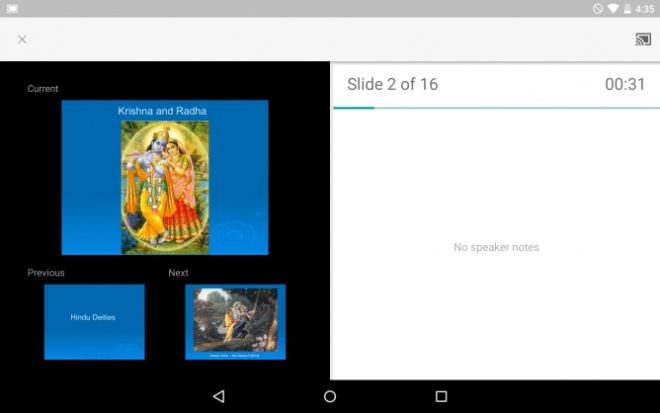This screenshot has width=660, height=413.
Task: Tap the Next label
Action: 178,273
